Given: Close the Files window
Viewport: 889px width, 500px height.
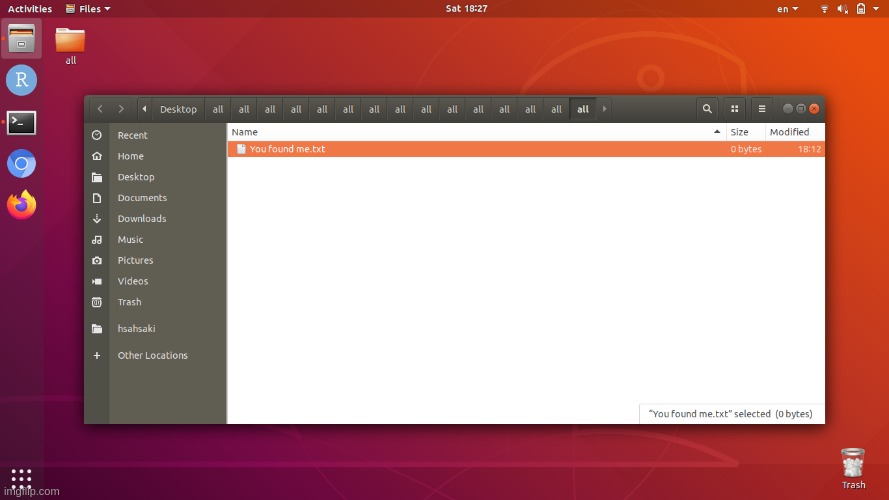Looking at the screenshot, I should pos(814,109).
